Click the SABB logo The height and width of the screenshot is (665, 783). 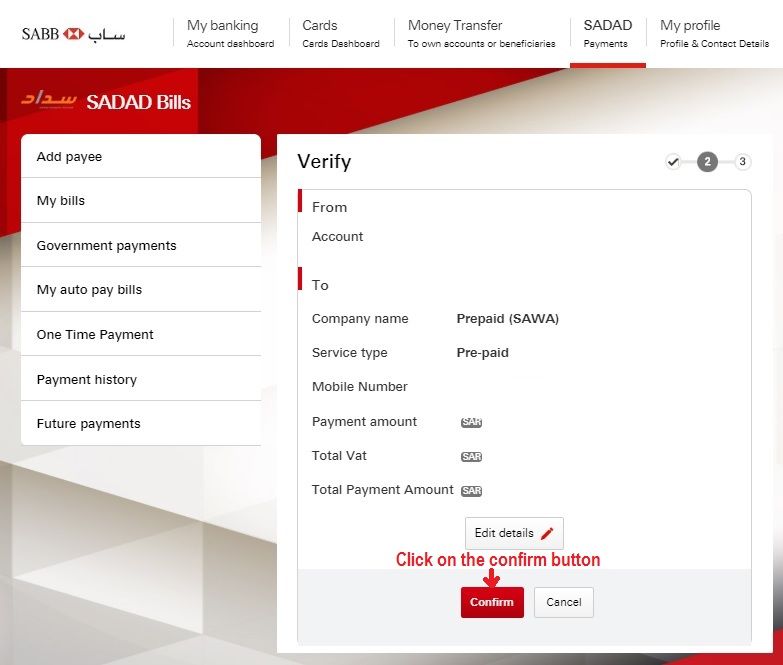[73, 34]
